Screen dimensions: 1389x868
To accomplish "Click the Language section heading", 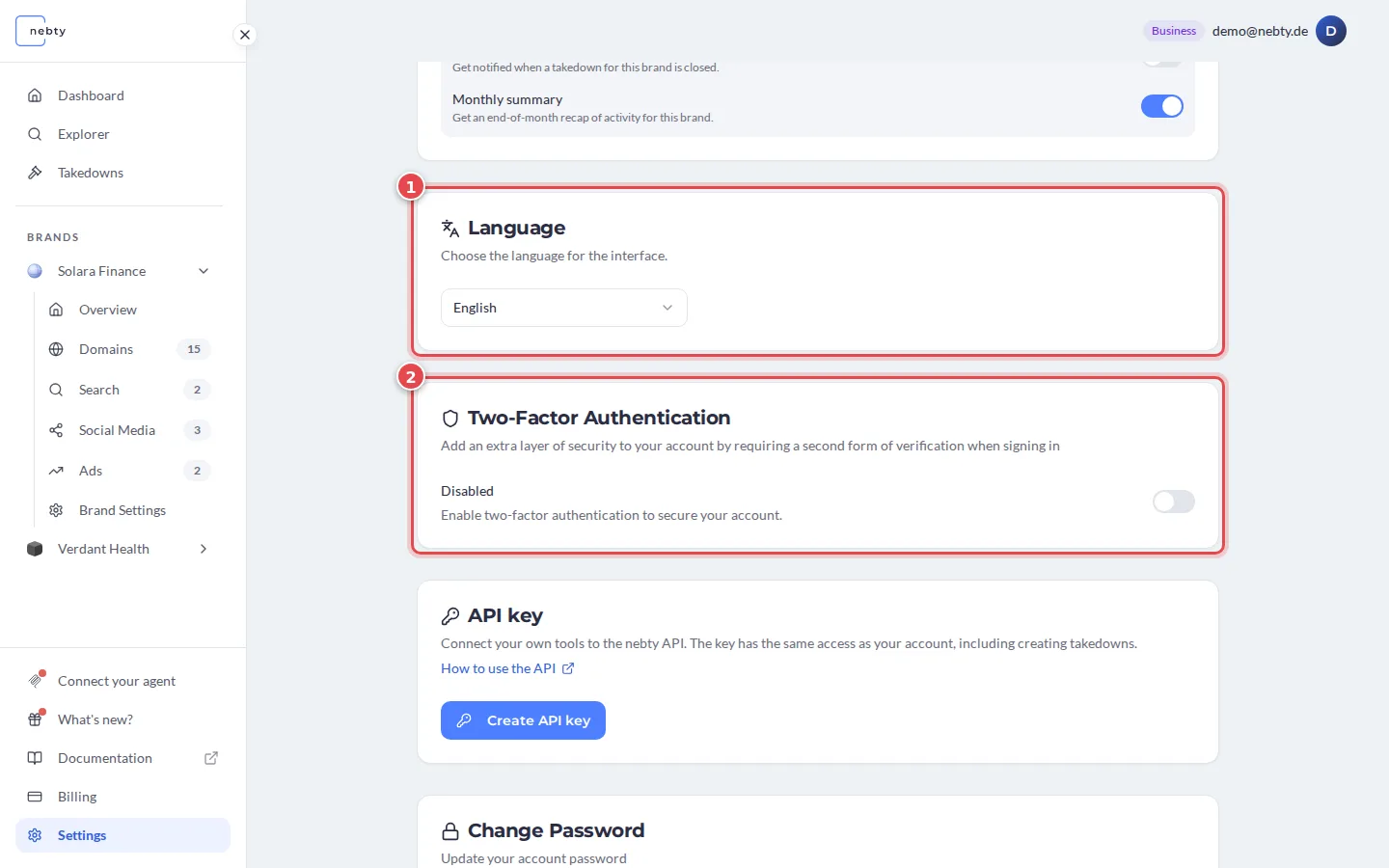I will coord(517,228).
